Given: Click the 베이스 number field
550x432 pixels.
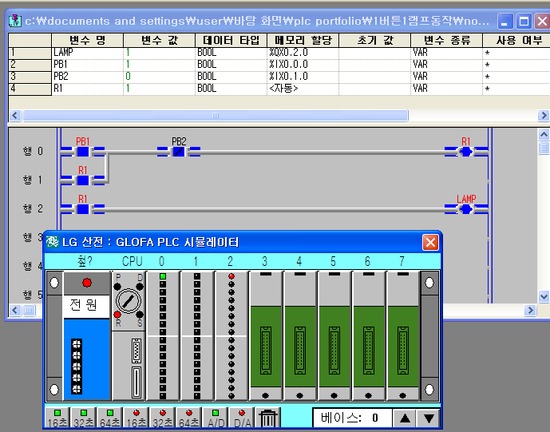Looking at the screenshot, I should tap(352, 418).
